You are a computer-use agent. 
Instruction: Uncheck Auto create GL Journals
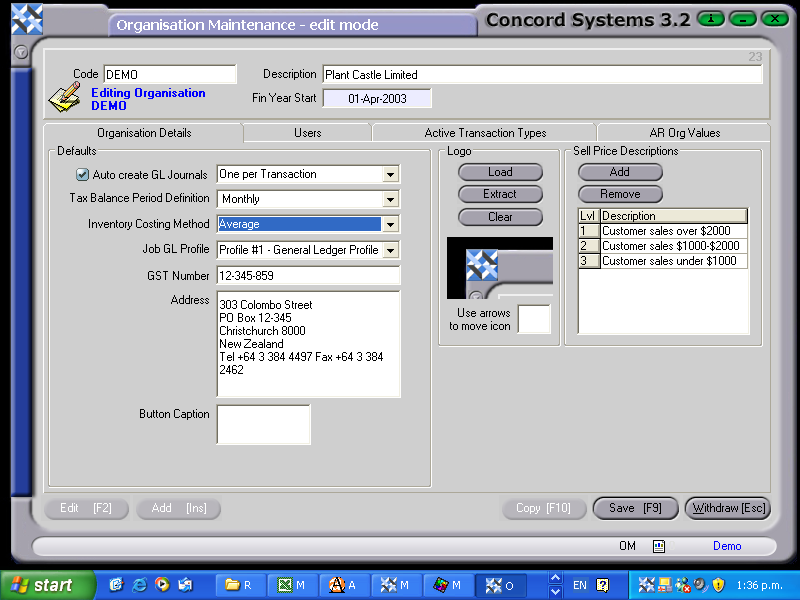coord(81,174)
